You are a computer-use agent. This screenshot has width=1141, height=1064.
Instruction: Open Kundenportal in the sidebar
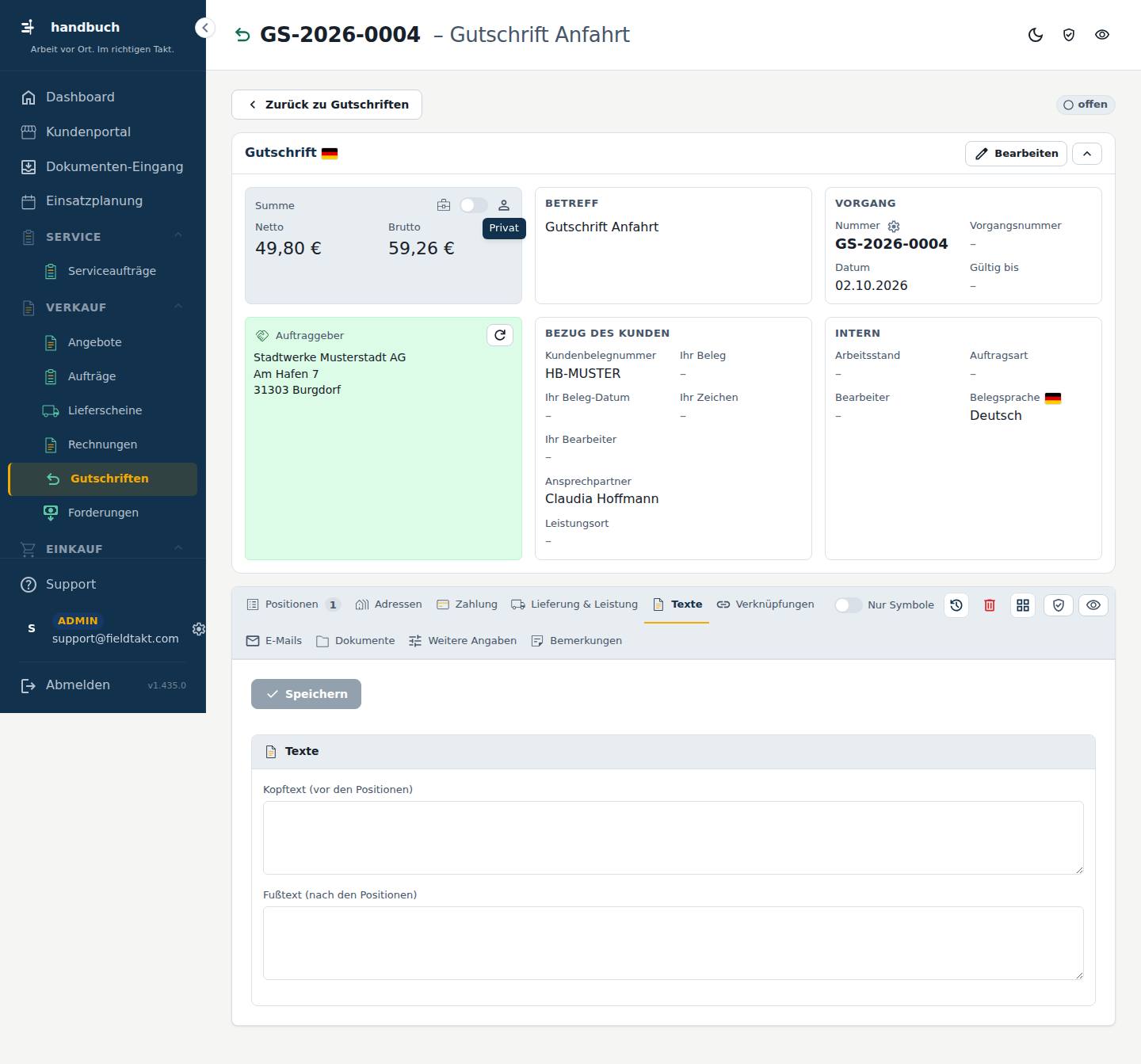tap(103, 132)
